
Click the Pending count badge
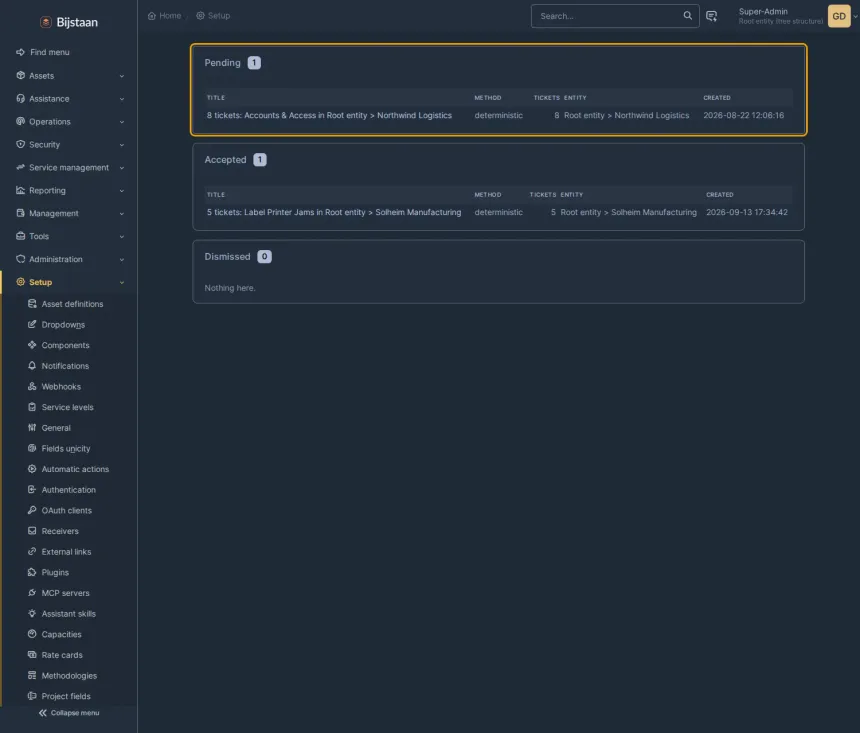pos(254,63)
